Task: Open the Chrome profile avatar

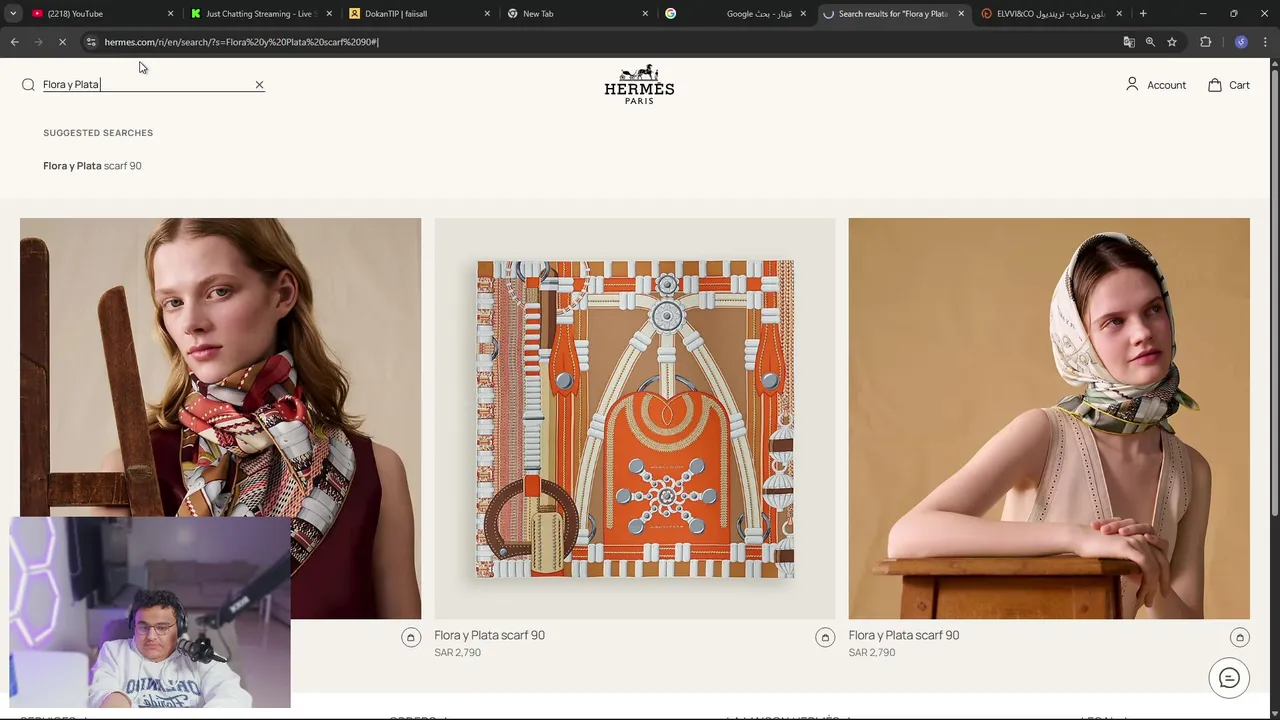Action: (x=1241, y=42)
